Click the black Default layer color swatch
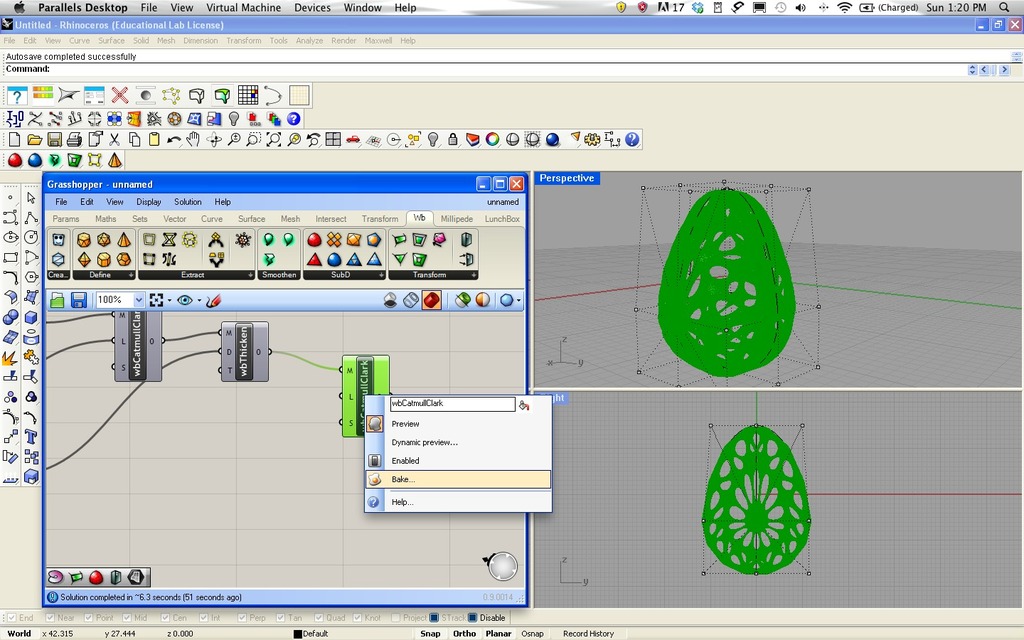 click(298, 633)
